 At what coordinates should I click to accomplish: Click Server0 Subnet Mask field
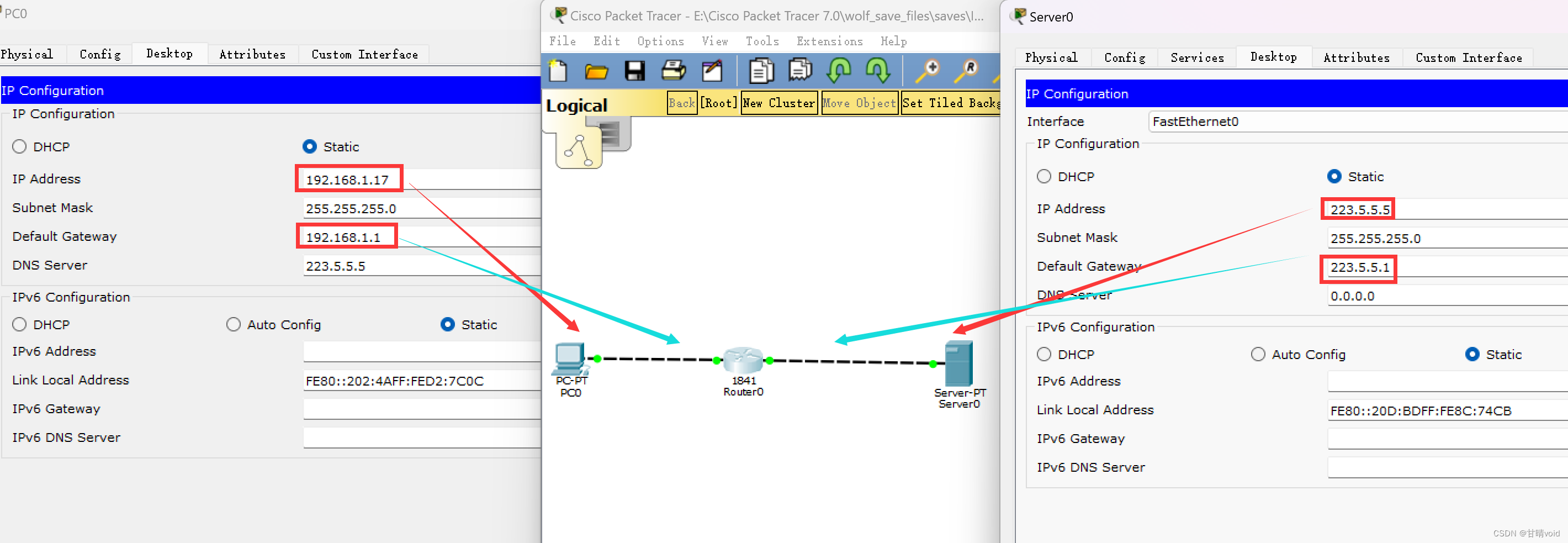tap(1448, 238)
